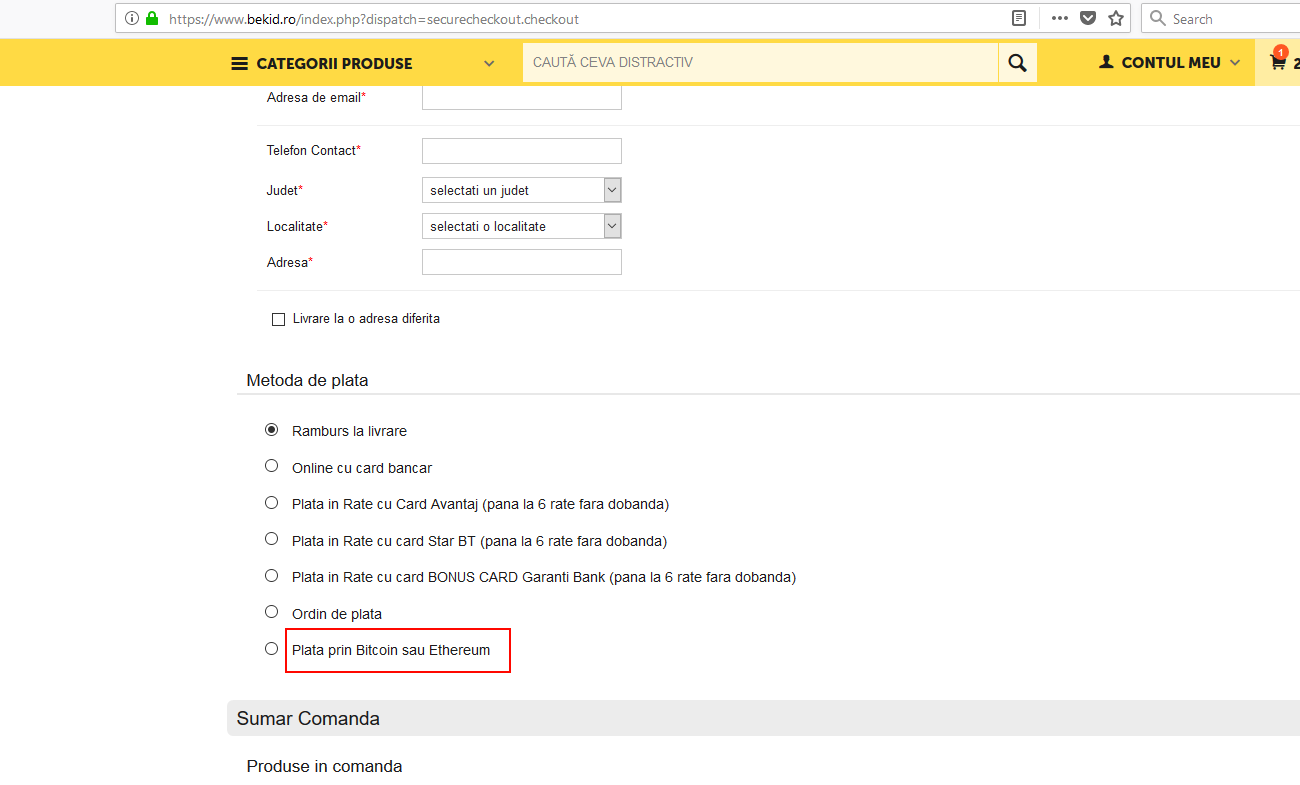This screenshot has width=1300, height=785.
Task: Select Ordin de plata option
Action: click(x=271, y=612)
